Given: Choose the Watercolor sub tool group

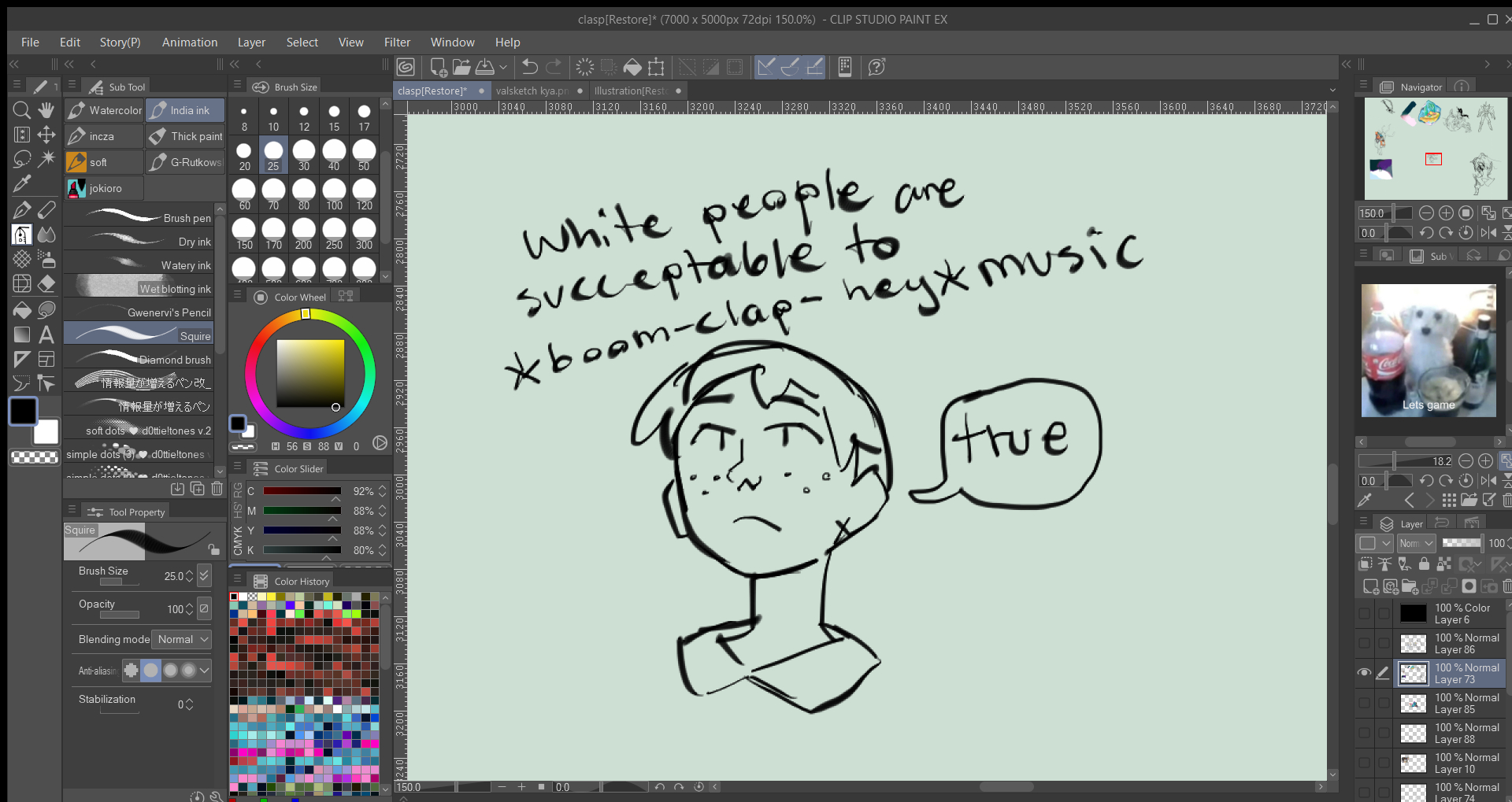Looking at the screenshot, I should pos(105,110).
